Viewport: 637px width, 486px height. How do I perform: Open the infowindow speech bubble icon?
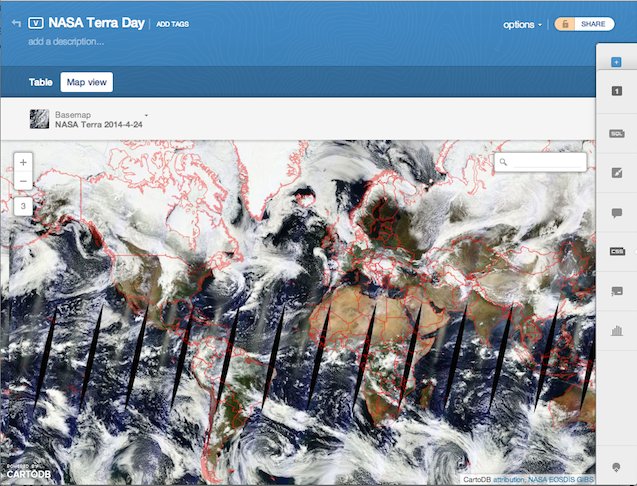pyautogui.click(x=616, y=213)
